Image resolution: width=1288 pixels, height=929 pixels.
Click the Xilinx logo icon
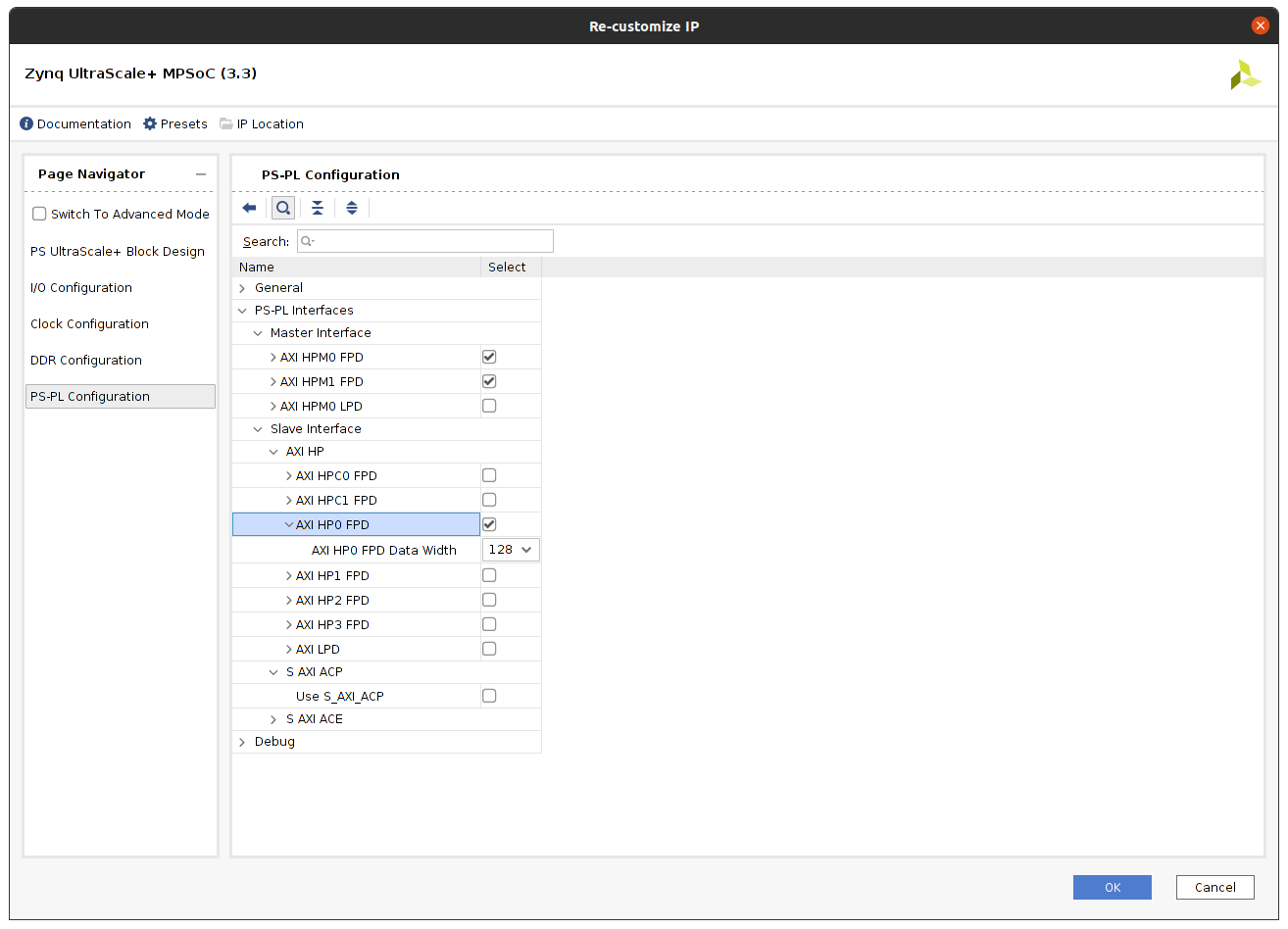click(x=1246, y=74)
